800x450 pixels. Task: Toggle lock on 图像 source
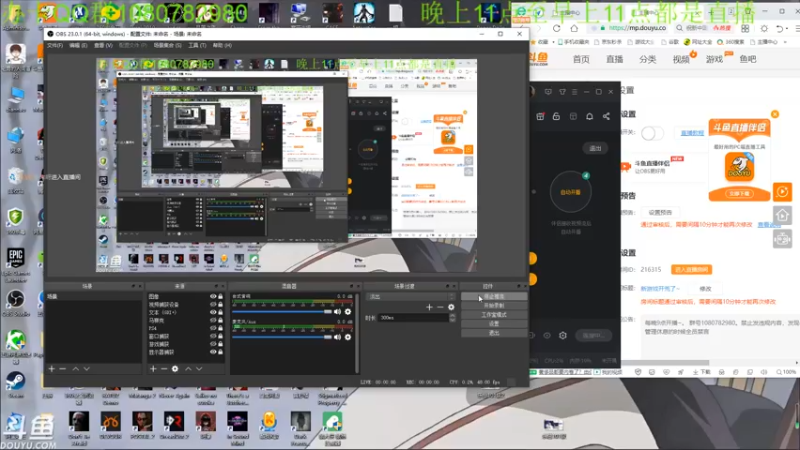(220, 296)
